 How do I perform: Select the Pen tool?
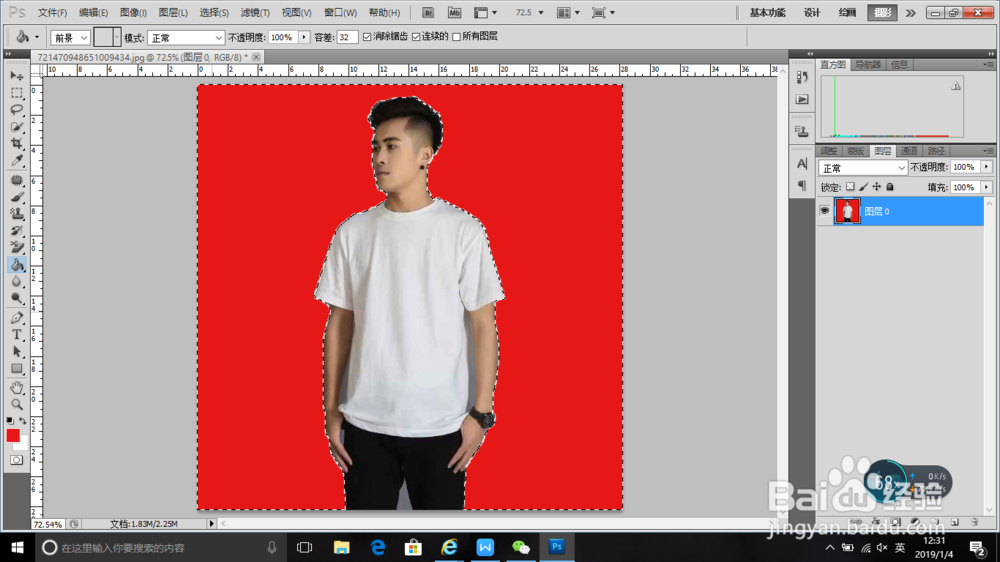[x=17, y=318]
